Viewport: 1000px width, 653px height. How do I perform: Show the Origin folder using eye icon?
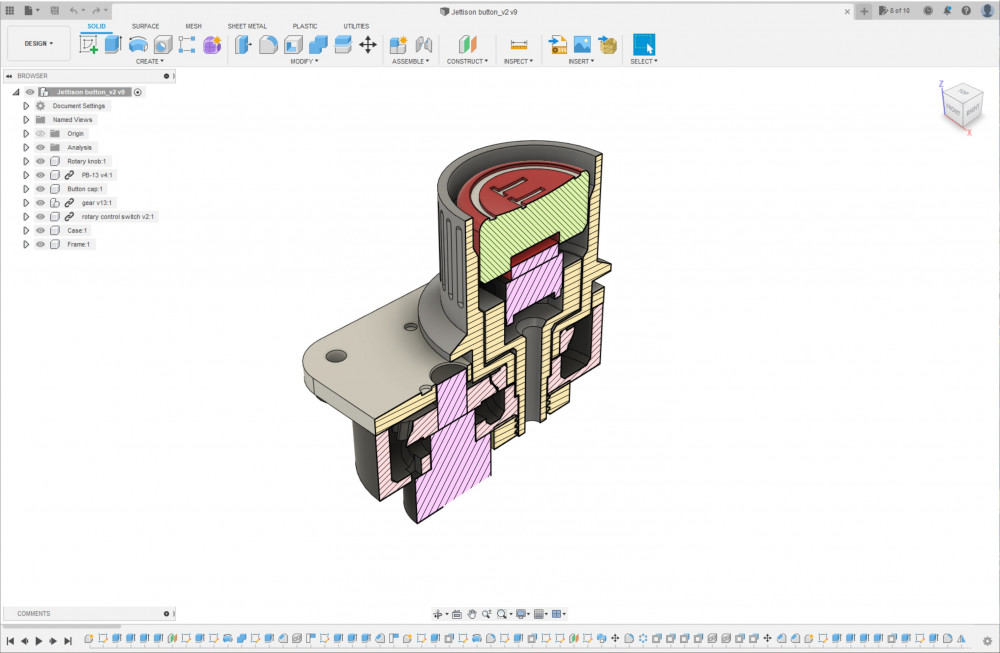[x=41, y=133]
